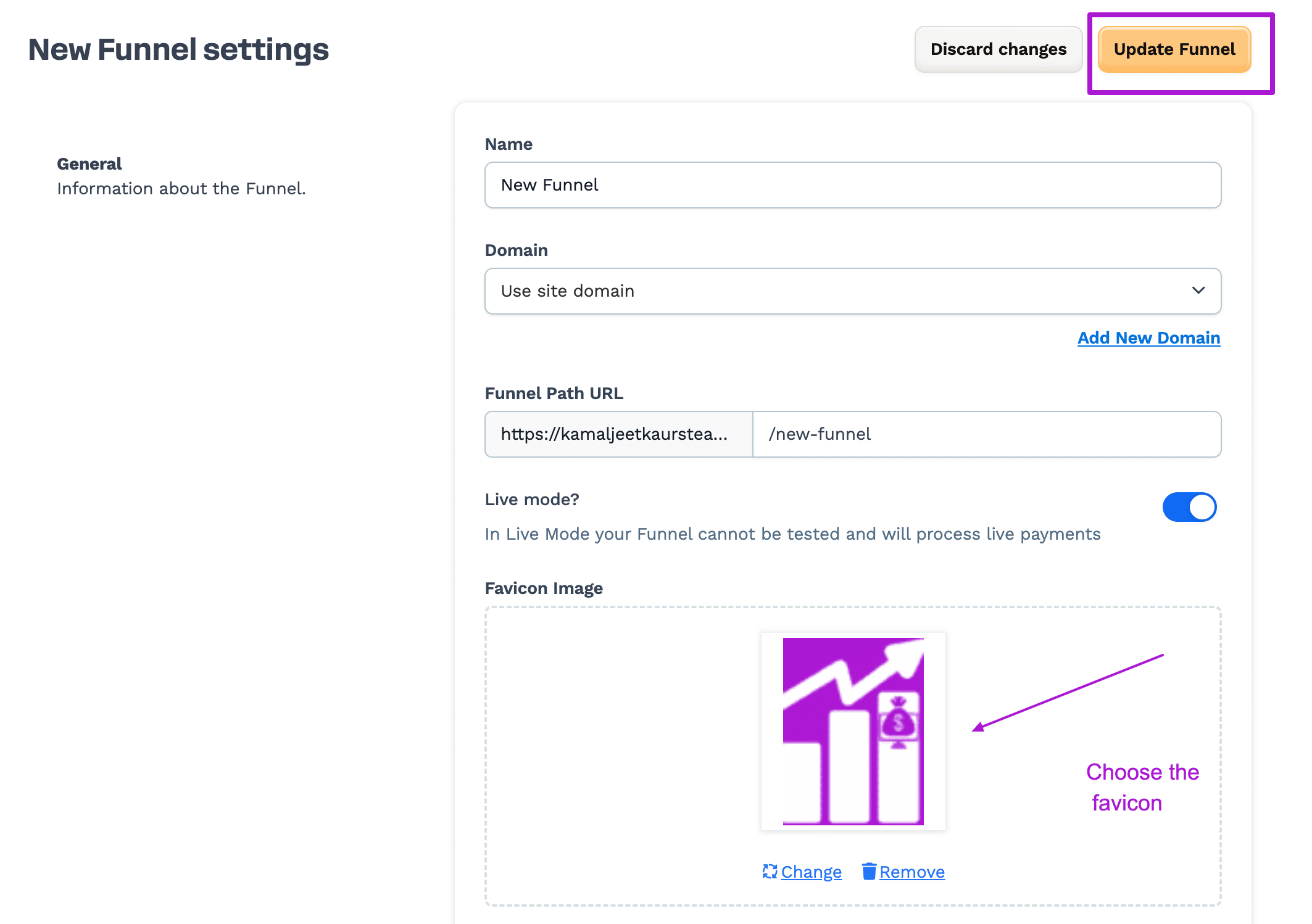Click the https://kamaljeetkaurstea... URL prefix box
The height and width of the screenshot is (924, 1312).
(x=618, y=434)
